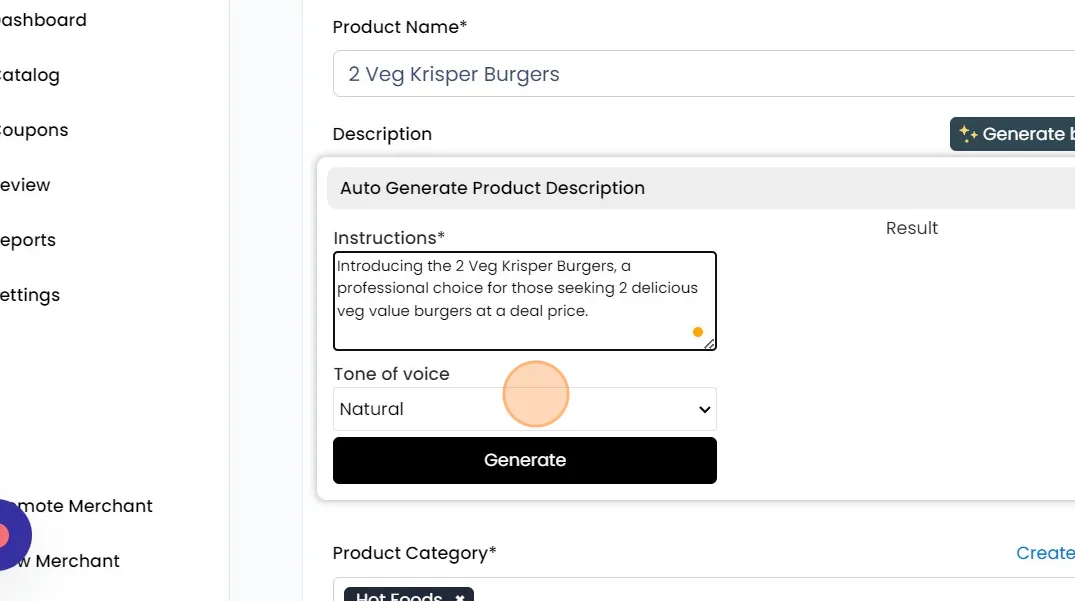The image size is (1075, 601).
Task: Go to Catalog in sidebar
Action: coord(30,75)
